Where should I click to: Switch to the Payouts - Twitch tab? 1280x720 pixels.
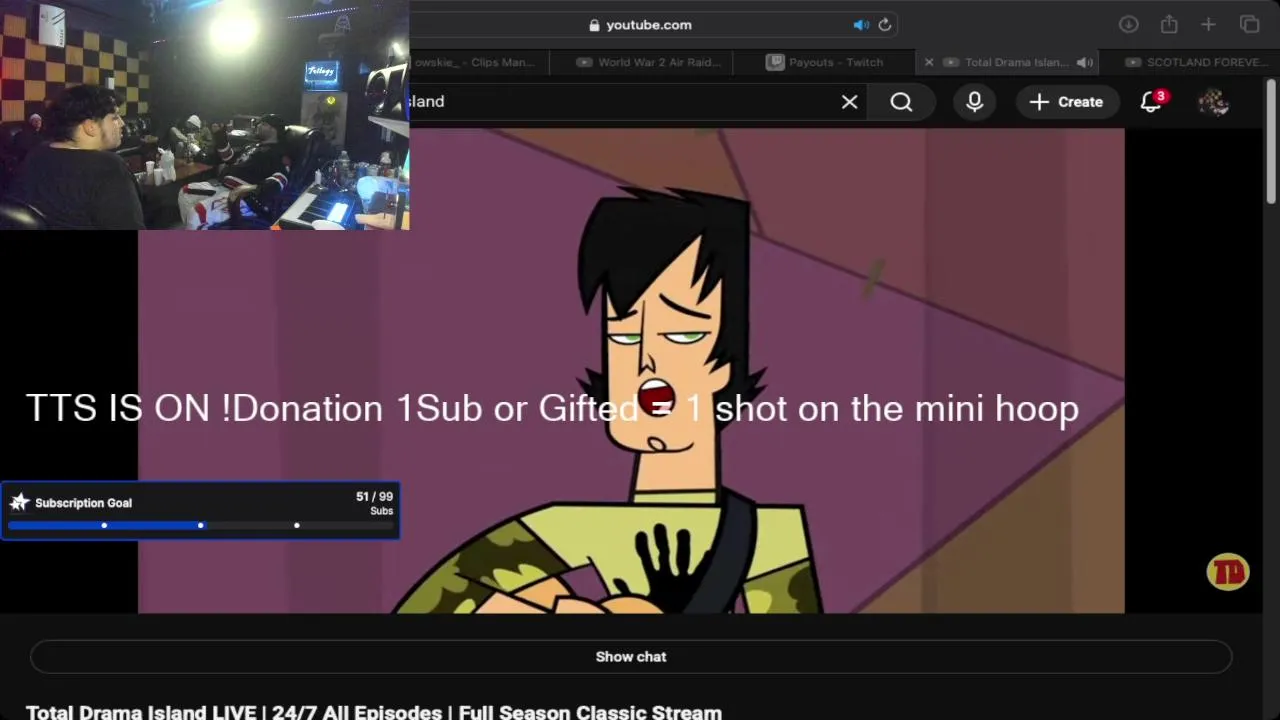[x=826, y=62]
